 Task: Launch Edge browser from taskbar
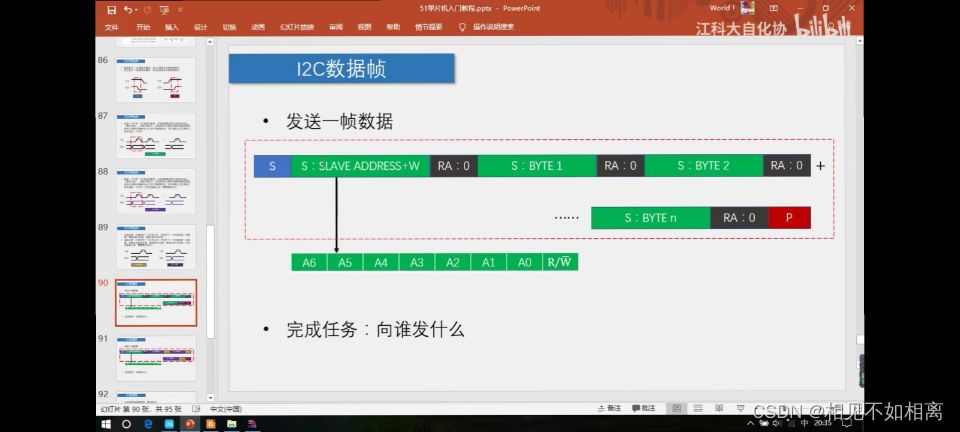(x=148, y=423)
